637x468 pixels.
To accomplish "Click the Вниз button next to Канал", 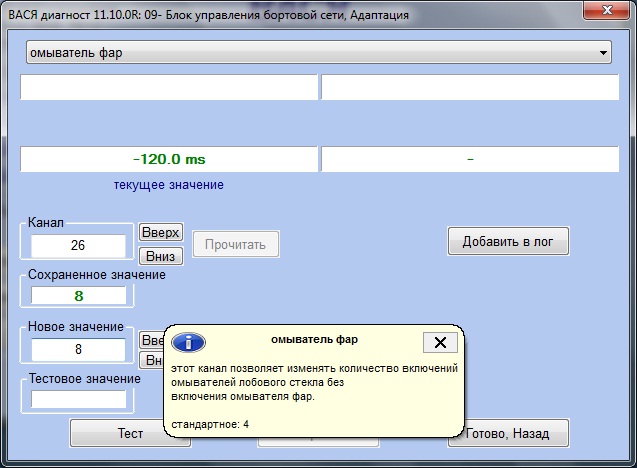I will (x=161, y=256).
